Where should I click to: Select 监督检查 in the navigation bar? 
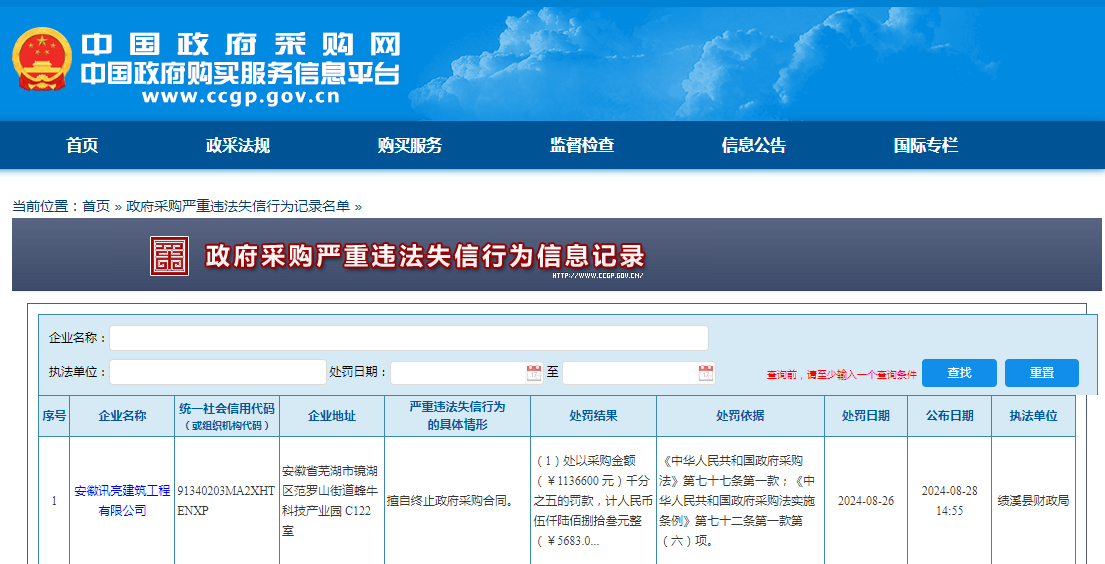tap(582, 146)
